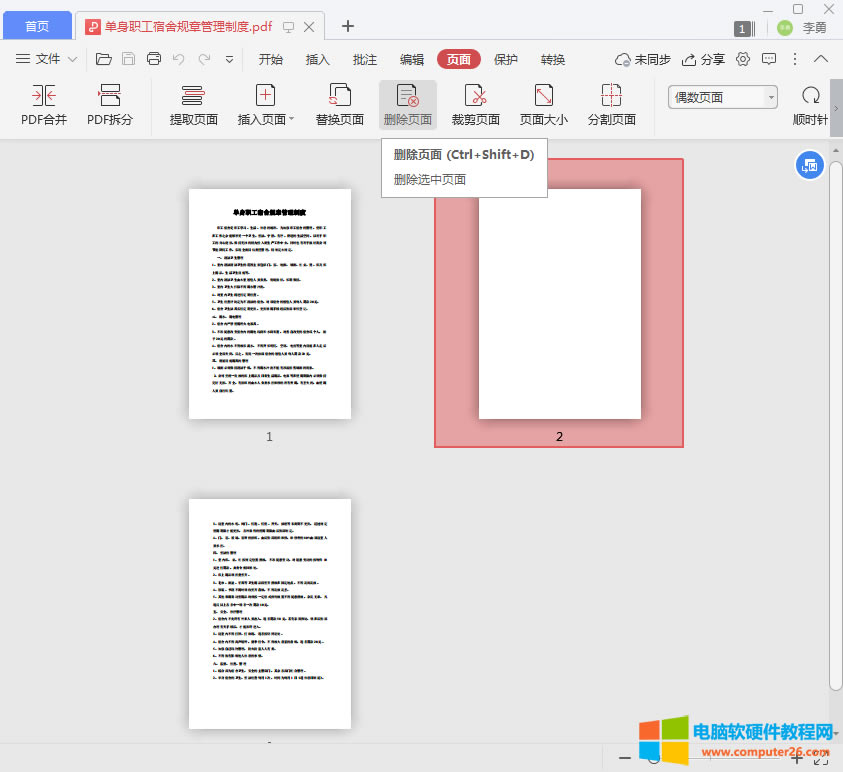Click the 替换页面 replace page tool

[339, 106]
